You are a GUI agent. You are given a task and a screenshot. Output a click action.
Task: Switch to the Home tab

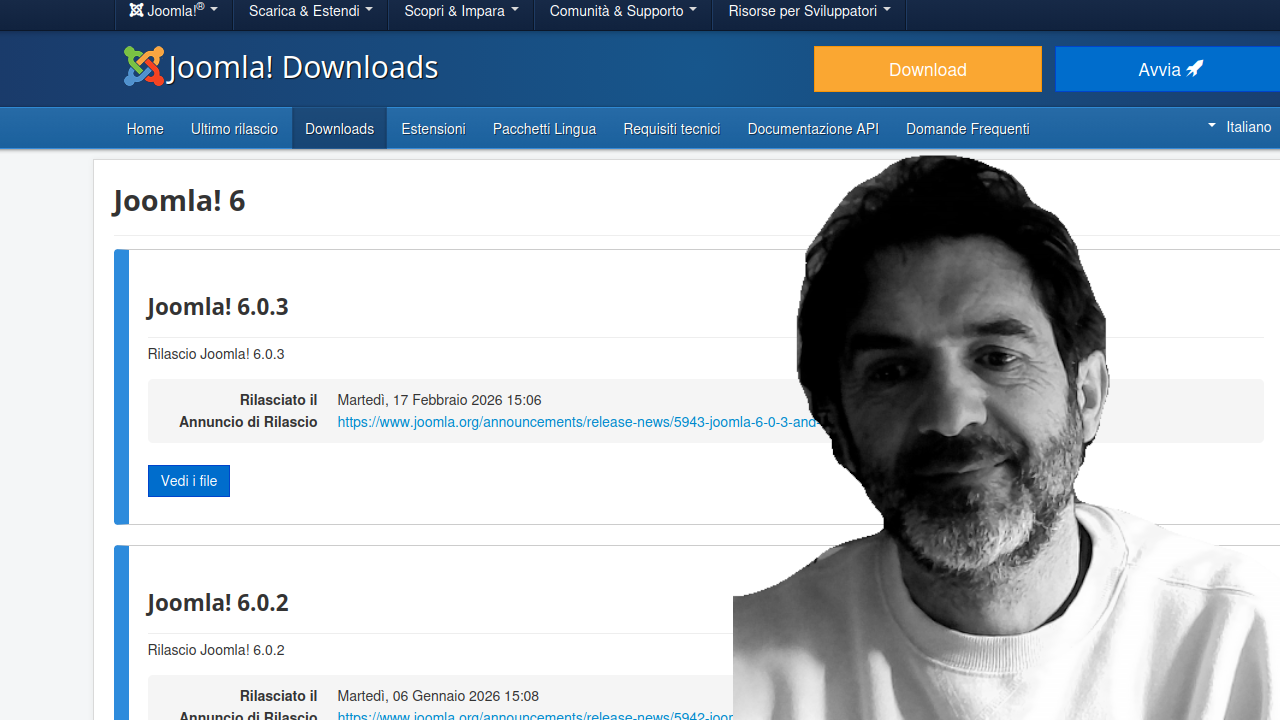[144, 128]
